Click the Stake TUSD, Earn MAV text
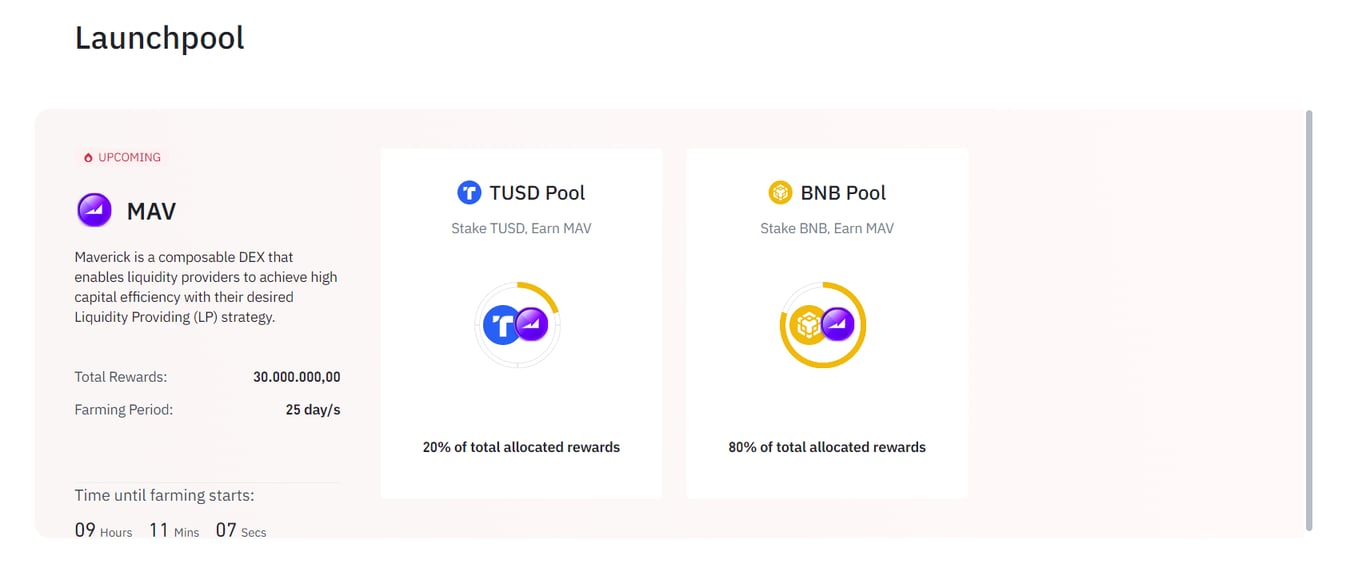 (521, 229)
